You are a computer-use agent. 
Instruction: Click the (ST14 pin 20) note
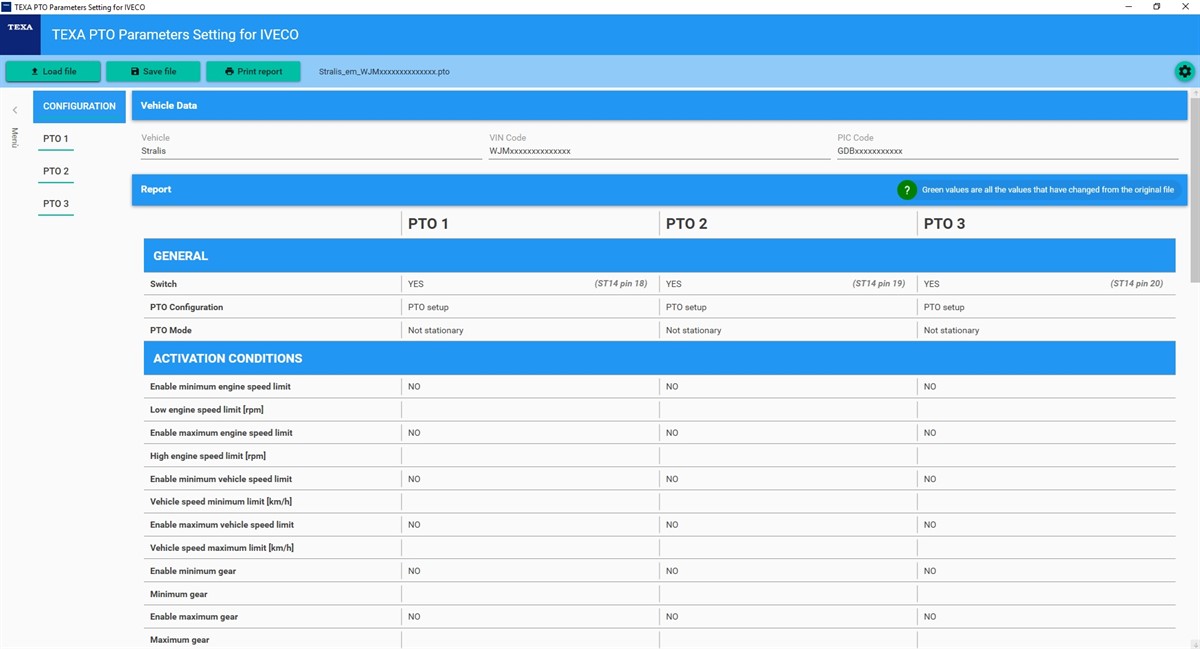pyautogui.click(x=1137, y=284)
